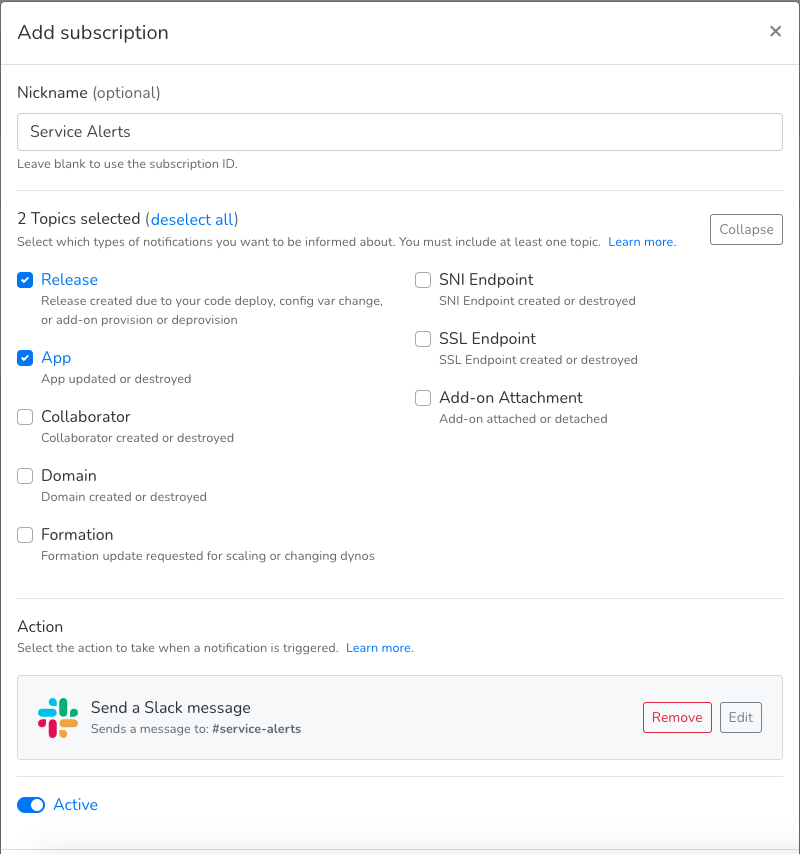Edit the Slack message action
Image resolution: width=800 pixels, height=854 pixels.
(x=741, y=717)
